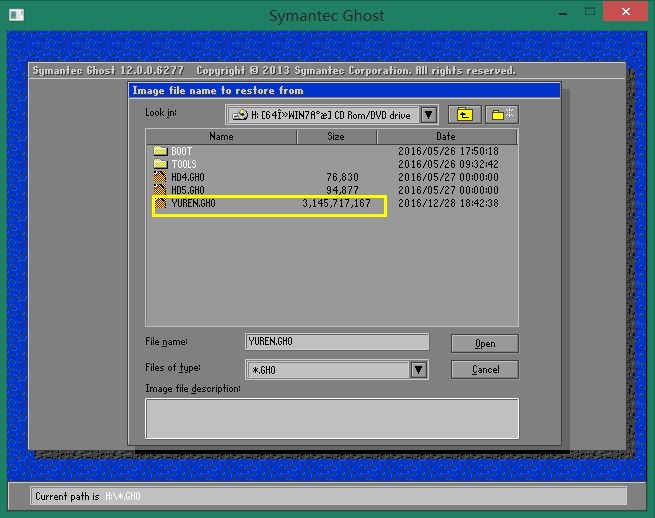The width and height of the screenshot is (655, 518).
Task: Click the CD drive icon in Look in
Action: coord(240,115)
